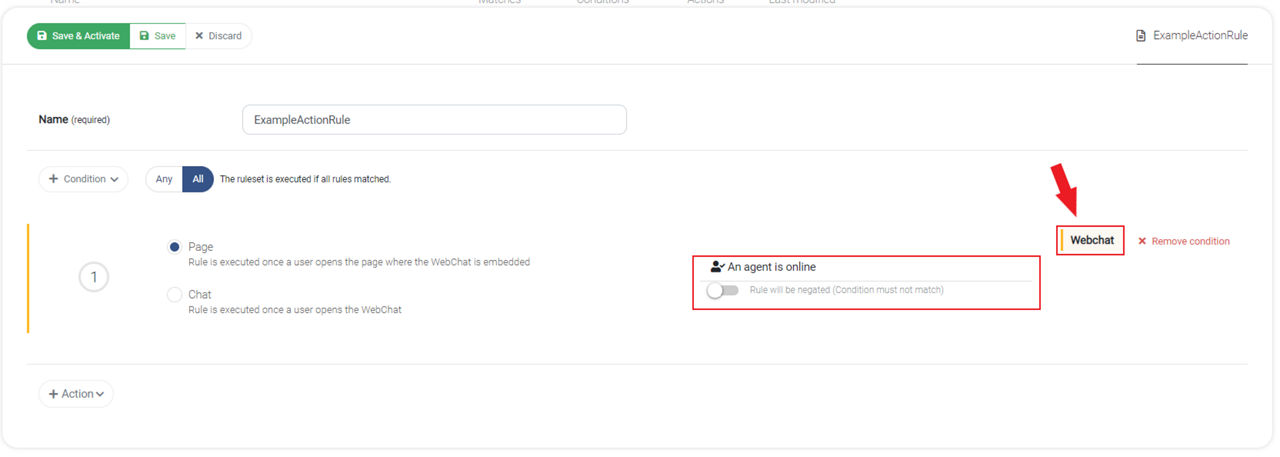Choose the Page radio option

(x=174, y=247)
